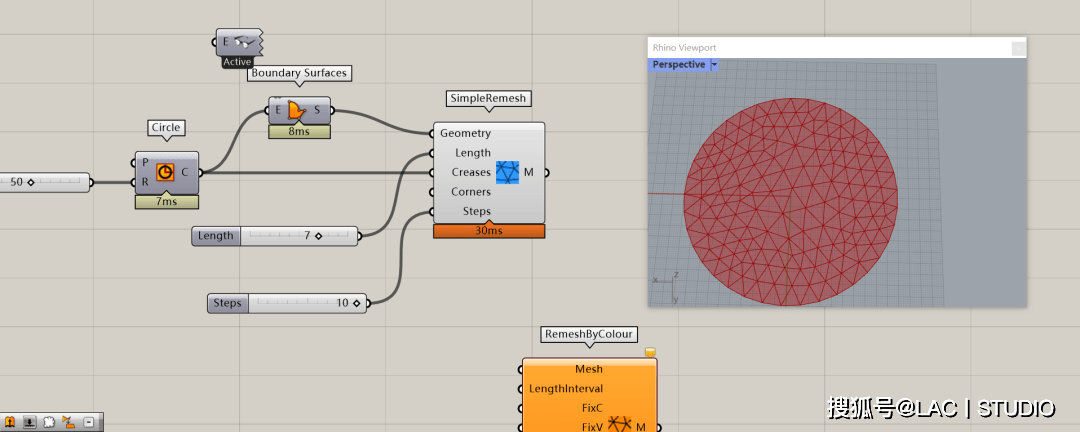
Task: Click the radius slider handle at 50
Action: click(30, 182)
